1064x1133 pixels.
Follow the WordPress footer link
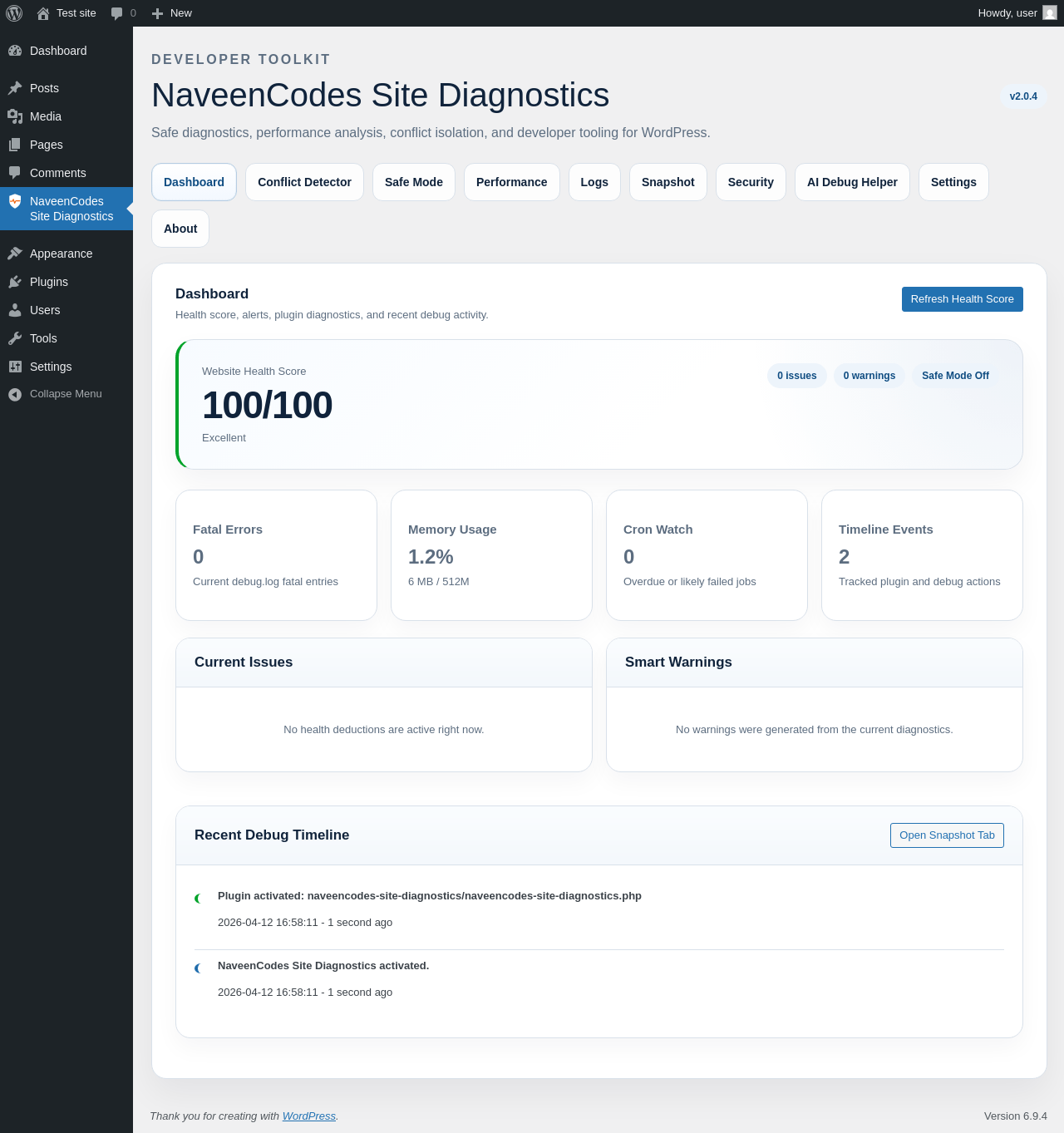[308, 1116]
